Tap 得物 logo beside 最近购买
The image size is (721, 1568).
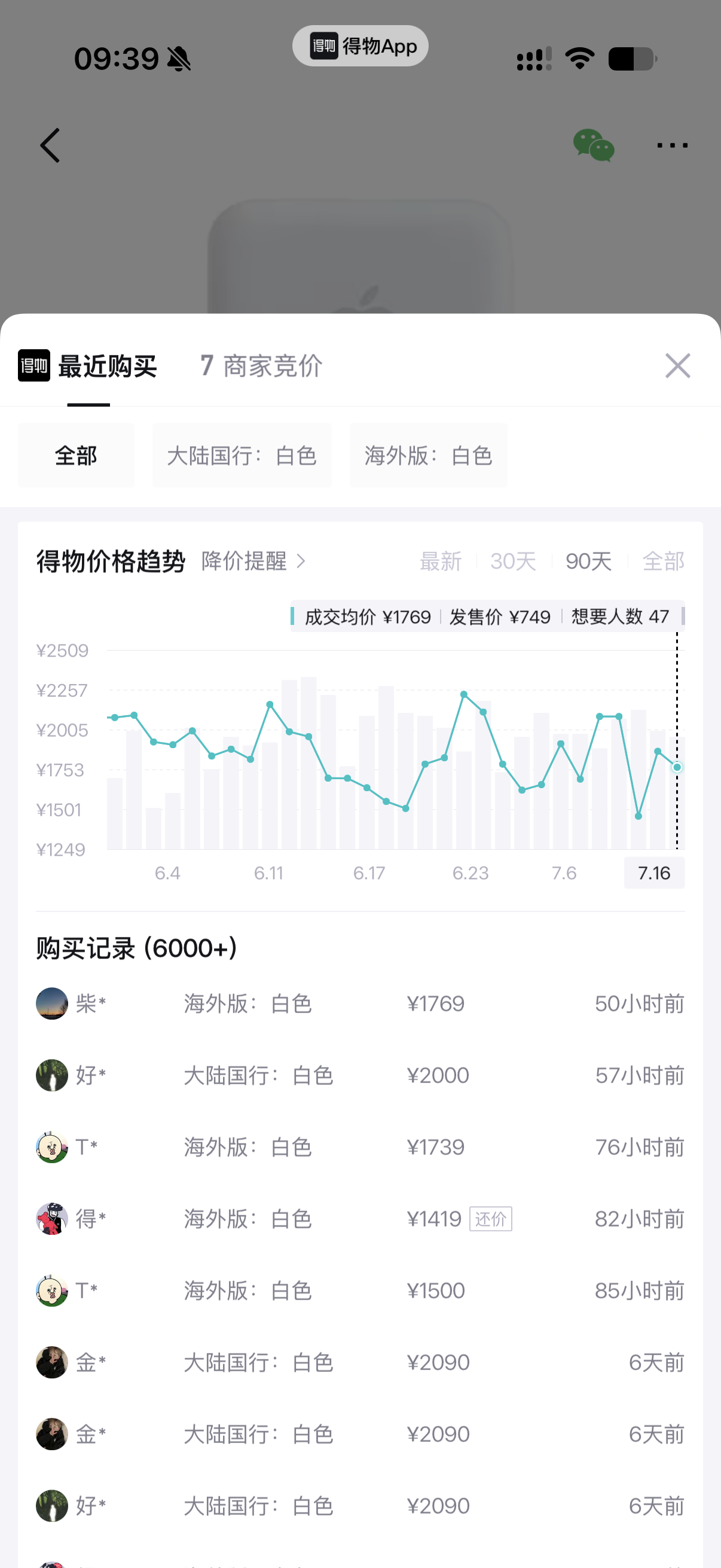34,366
